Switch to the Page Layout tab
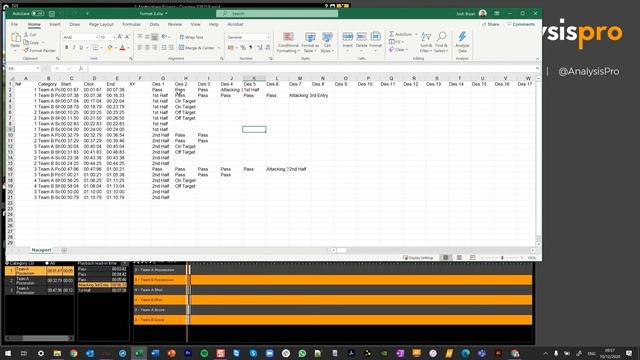 (x=101, y=24)
